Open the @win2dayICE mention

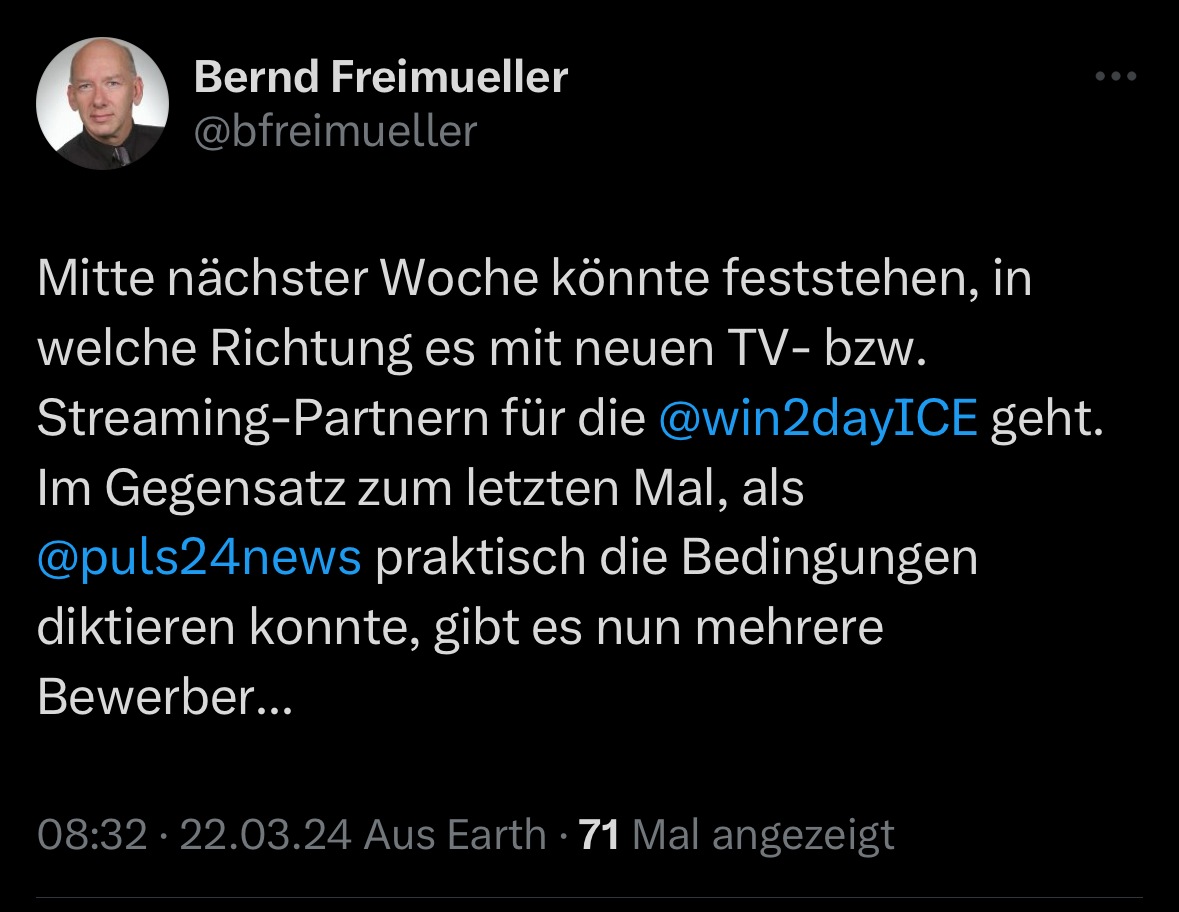(817, 419)
